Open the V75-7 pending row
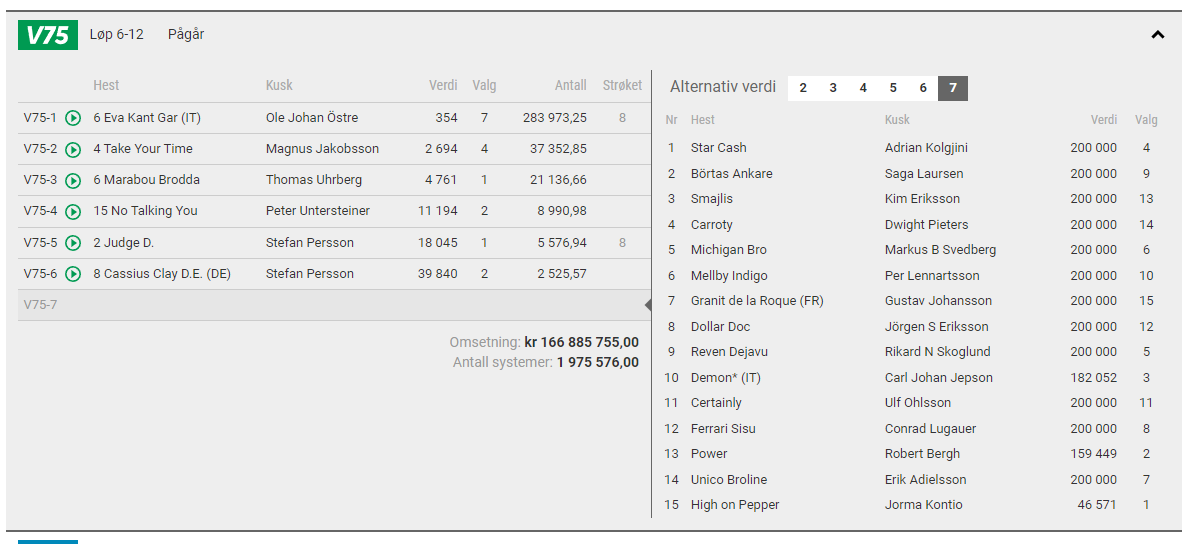The image size is (1188, 544). (x=40, y=305)
